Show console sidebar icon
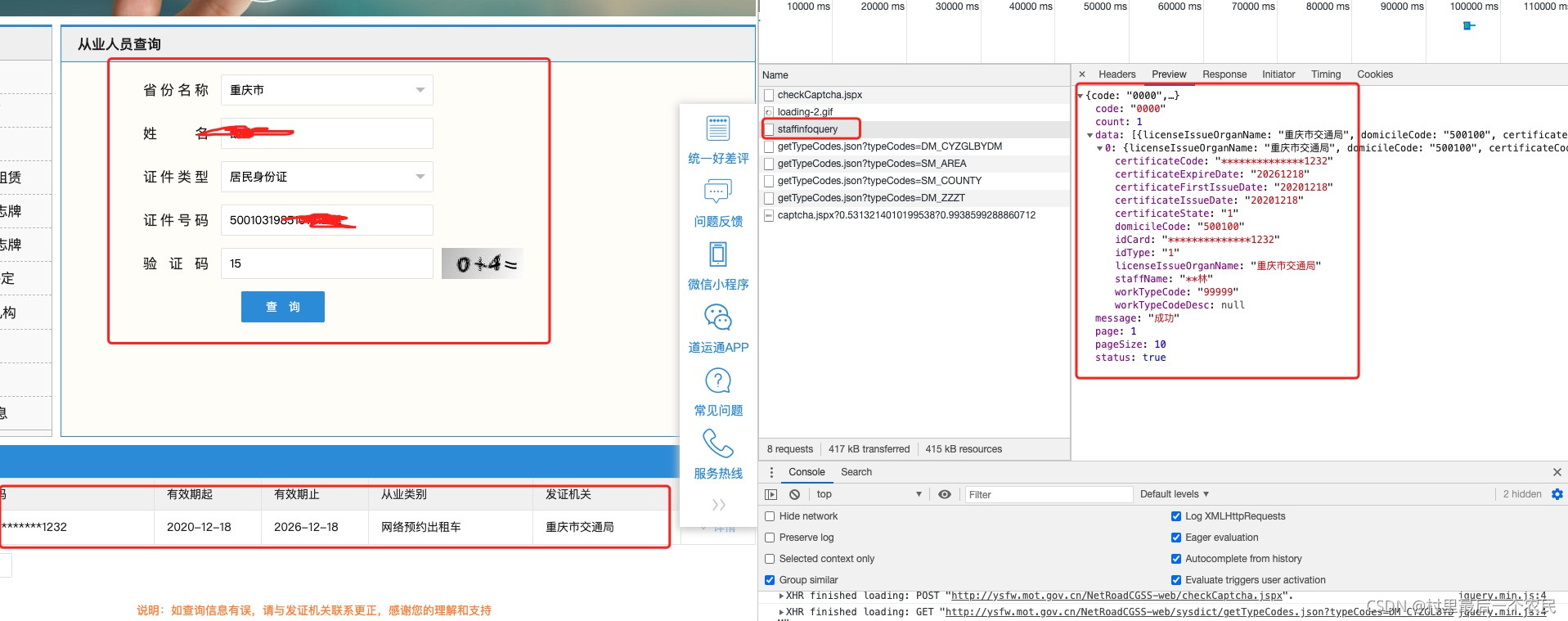The height and width of the screenshot is (621, 1568). pyautogui.click(x=771, y=494)
